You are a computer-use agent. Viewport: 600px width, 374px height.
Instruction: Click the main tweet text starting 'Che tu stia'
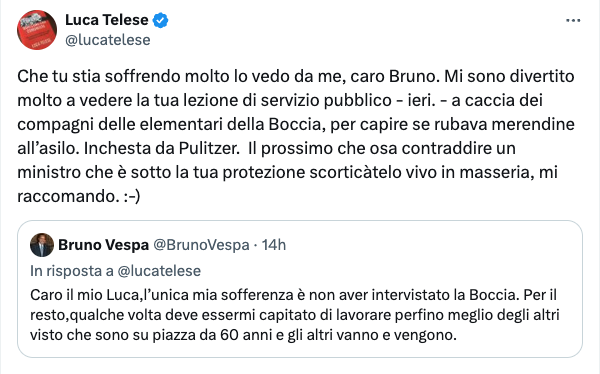[x=296, y=136]
